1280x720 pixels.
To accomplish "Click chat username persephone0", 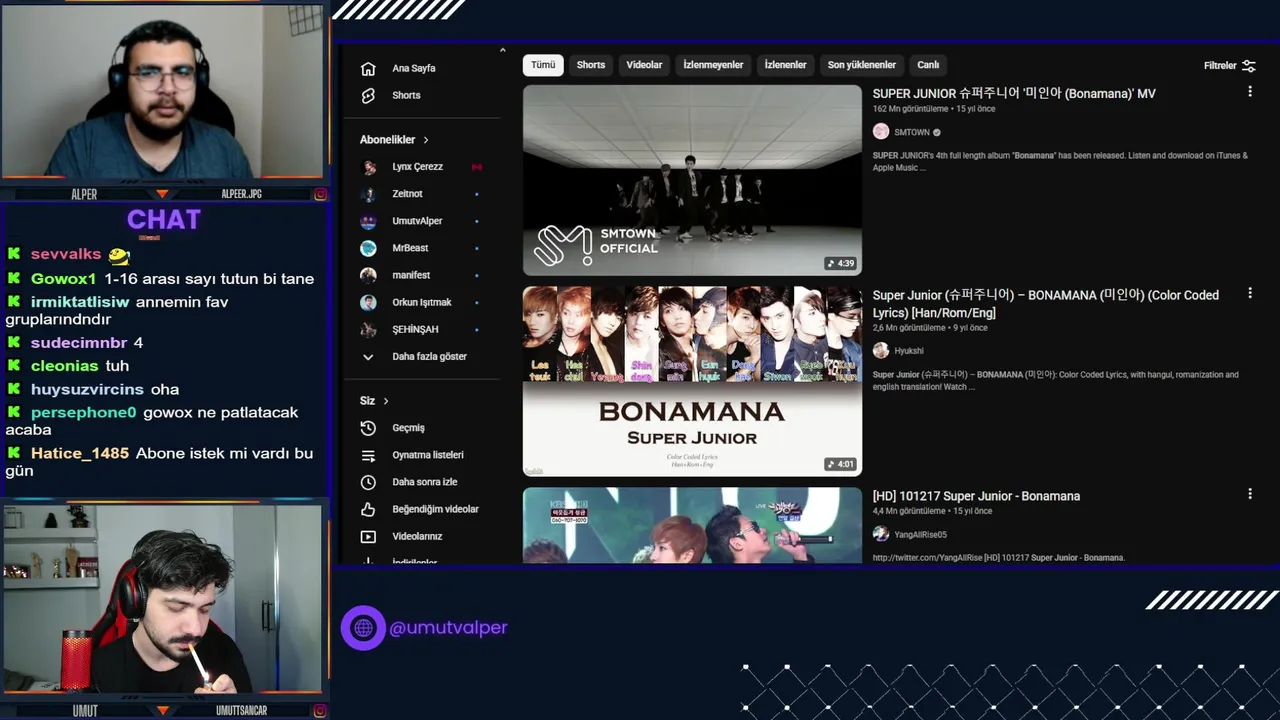I will 83,413.
